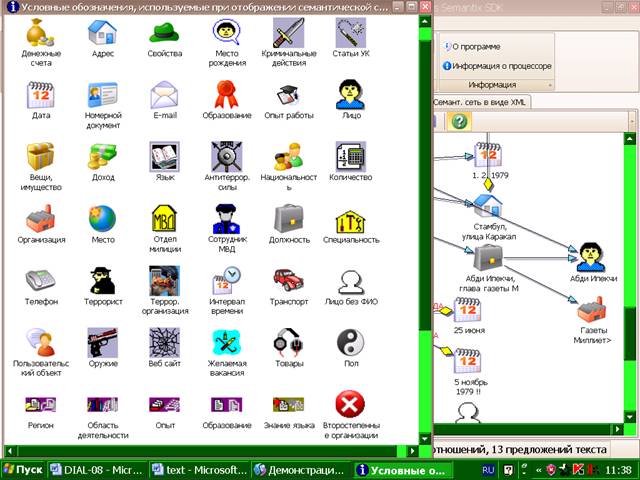Select the Лицо без ФИО icon in legend

(351, 282)
